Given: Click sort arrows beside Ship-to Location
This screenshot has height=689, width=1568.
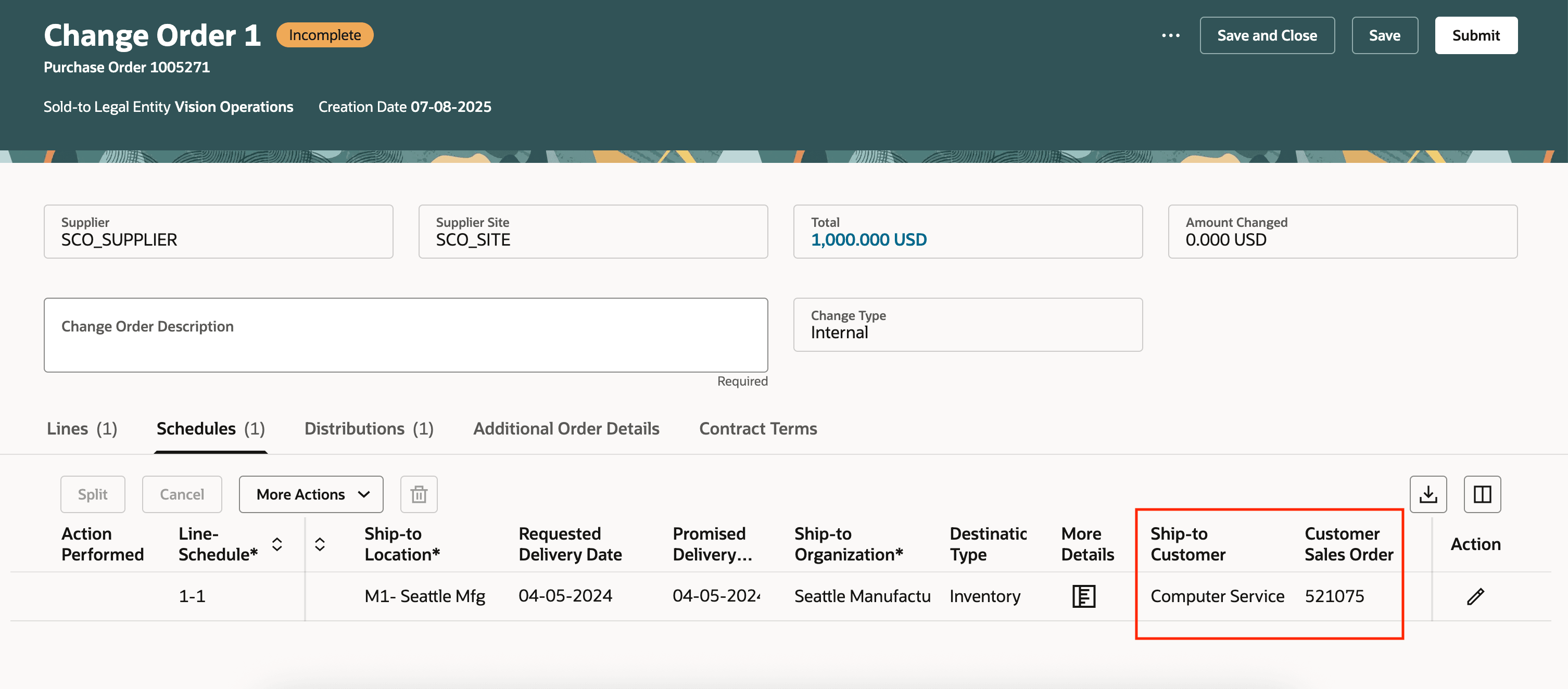Looking at the screenshot, I should click(x=320, y=543).
